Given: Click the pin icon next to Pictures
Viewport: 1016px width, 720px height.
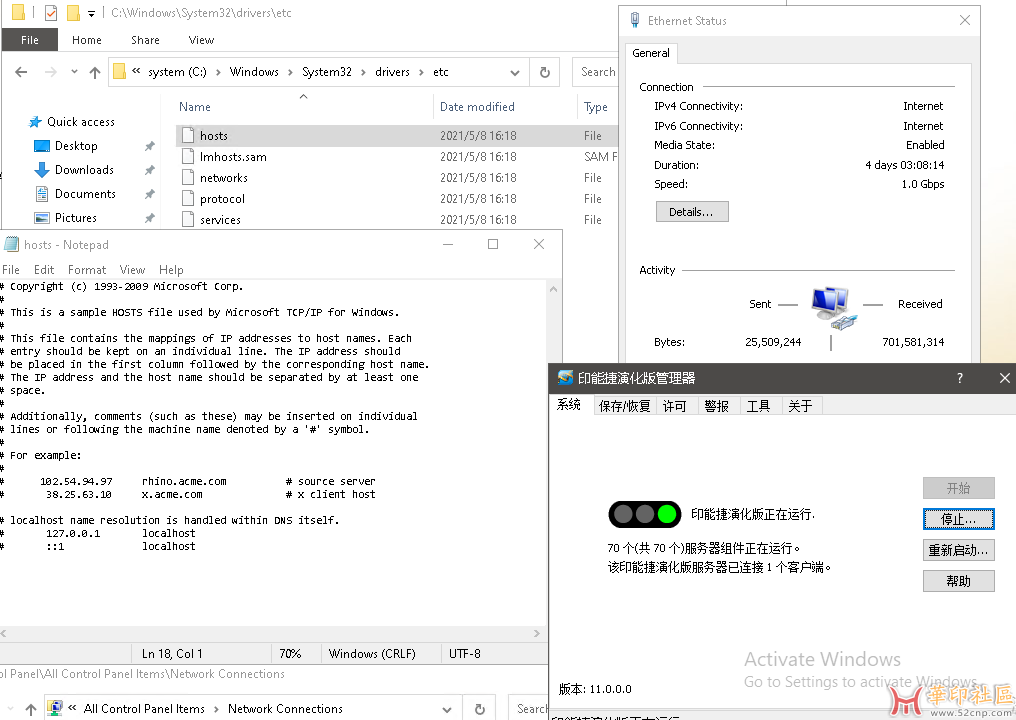Looking at the screenshot, I should [150, 218].
